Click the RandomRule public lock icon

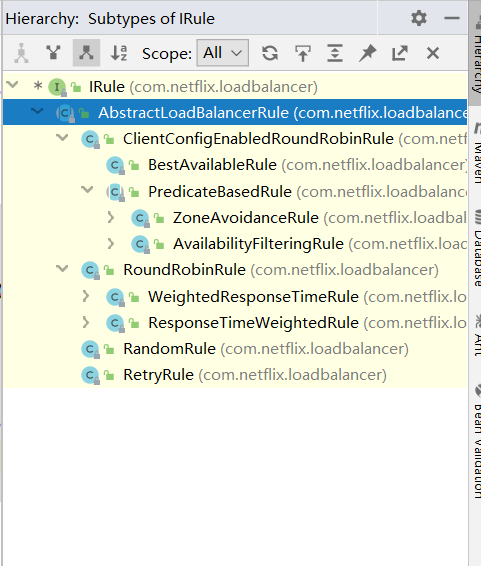pyautogui.click(x=109, y=349)
